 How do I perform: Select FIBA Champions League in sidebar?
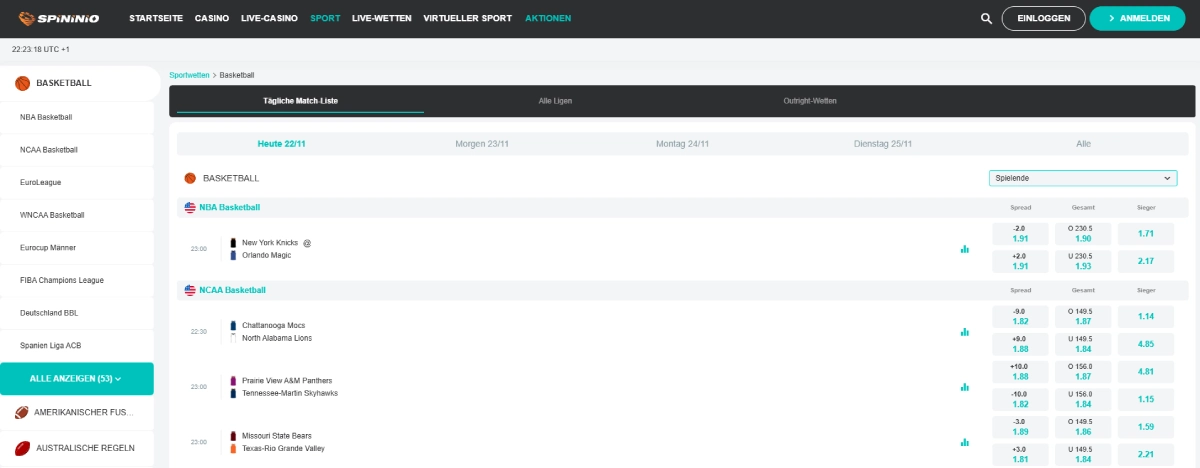tap(77, 280)
